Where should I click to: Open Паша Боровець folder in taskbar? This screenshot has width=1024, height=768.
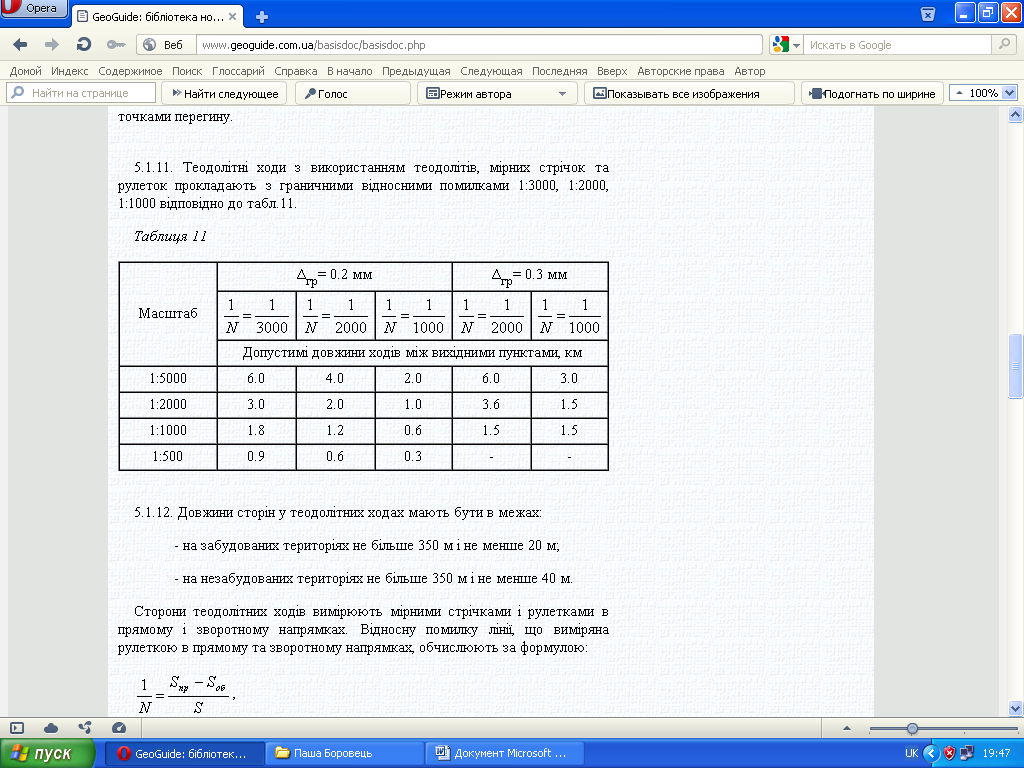[344, 754]
